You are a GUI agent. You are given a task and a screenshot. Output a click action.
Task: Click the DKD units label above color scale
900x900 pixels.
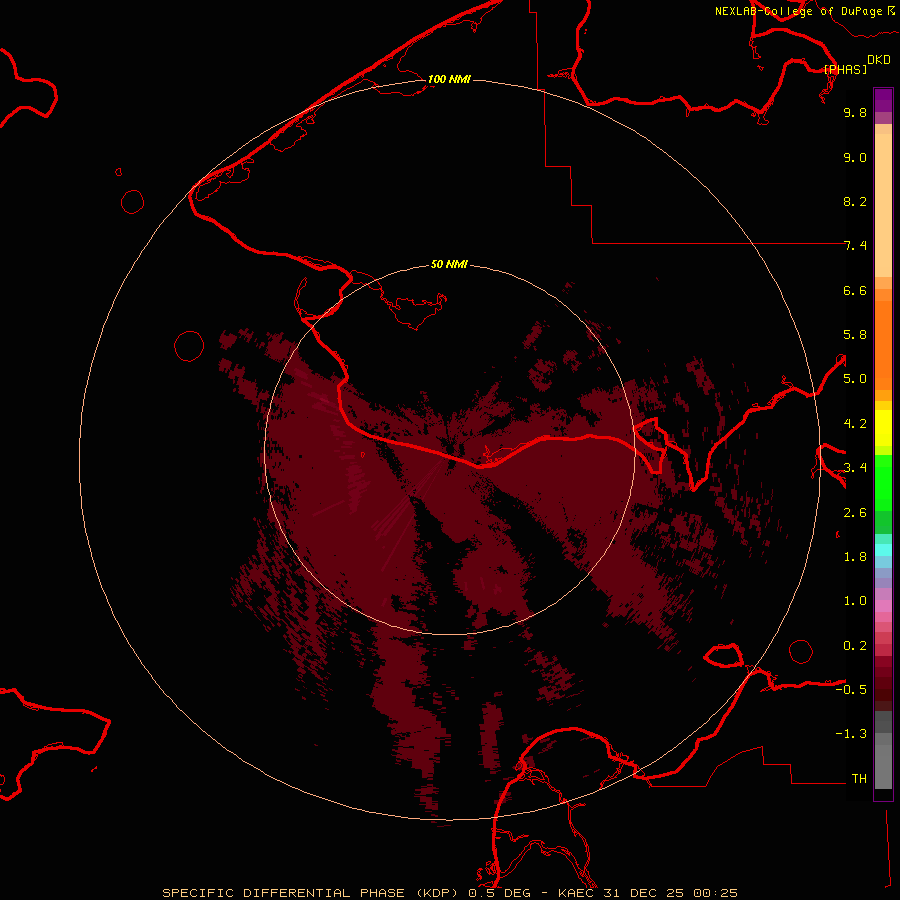[879, 59]
